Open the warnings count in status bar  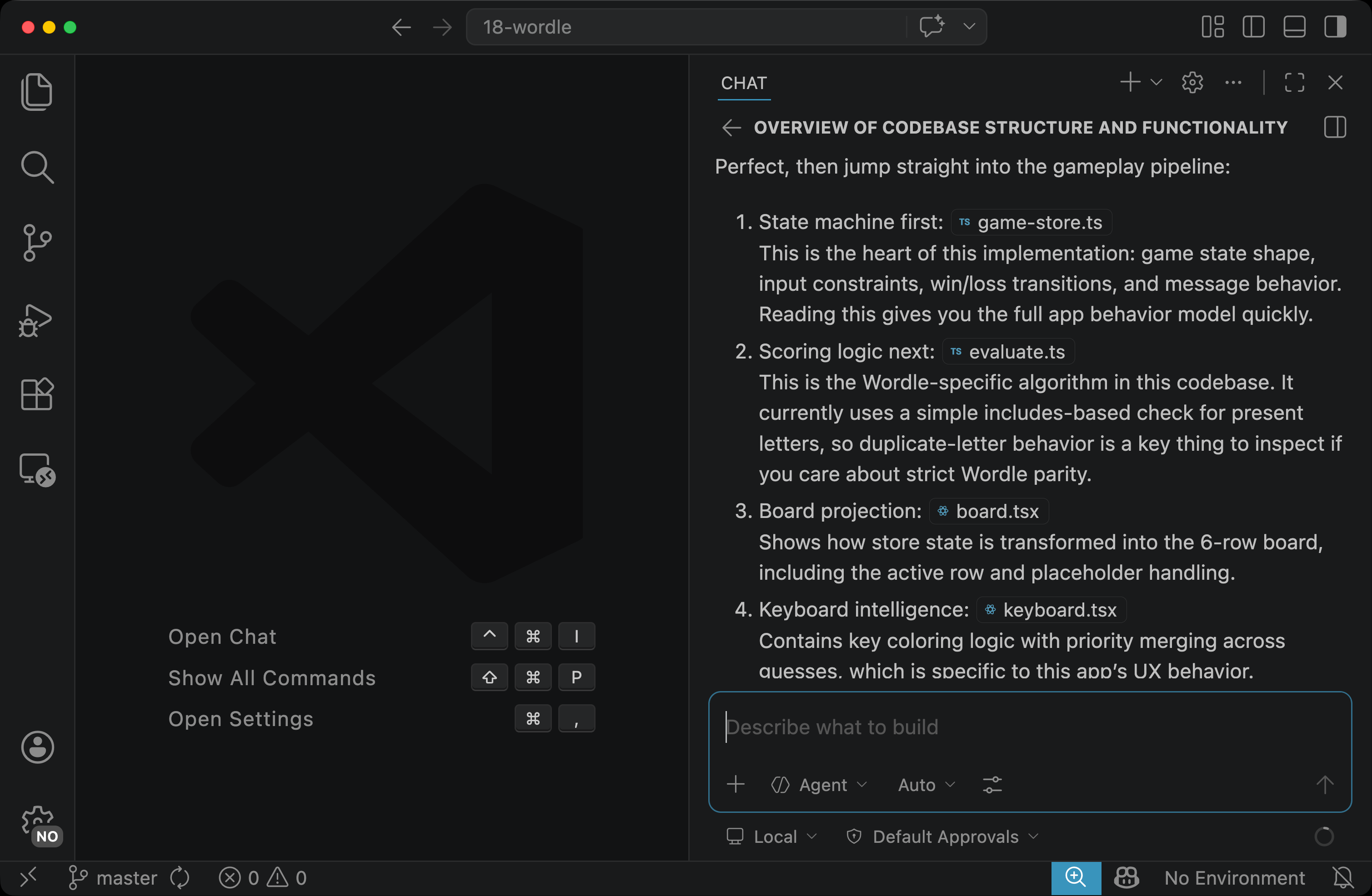(287, 877)
